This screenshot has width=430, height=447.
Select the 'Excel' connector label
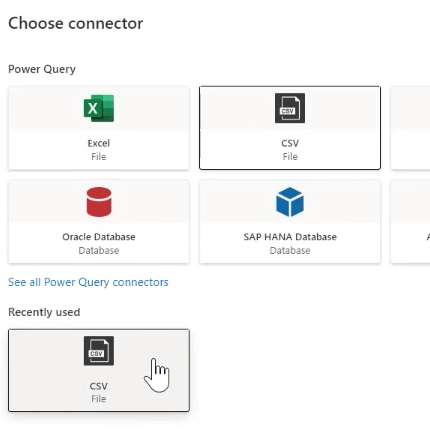coord(99,143)
